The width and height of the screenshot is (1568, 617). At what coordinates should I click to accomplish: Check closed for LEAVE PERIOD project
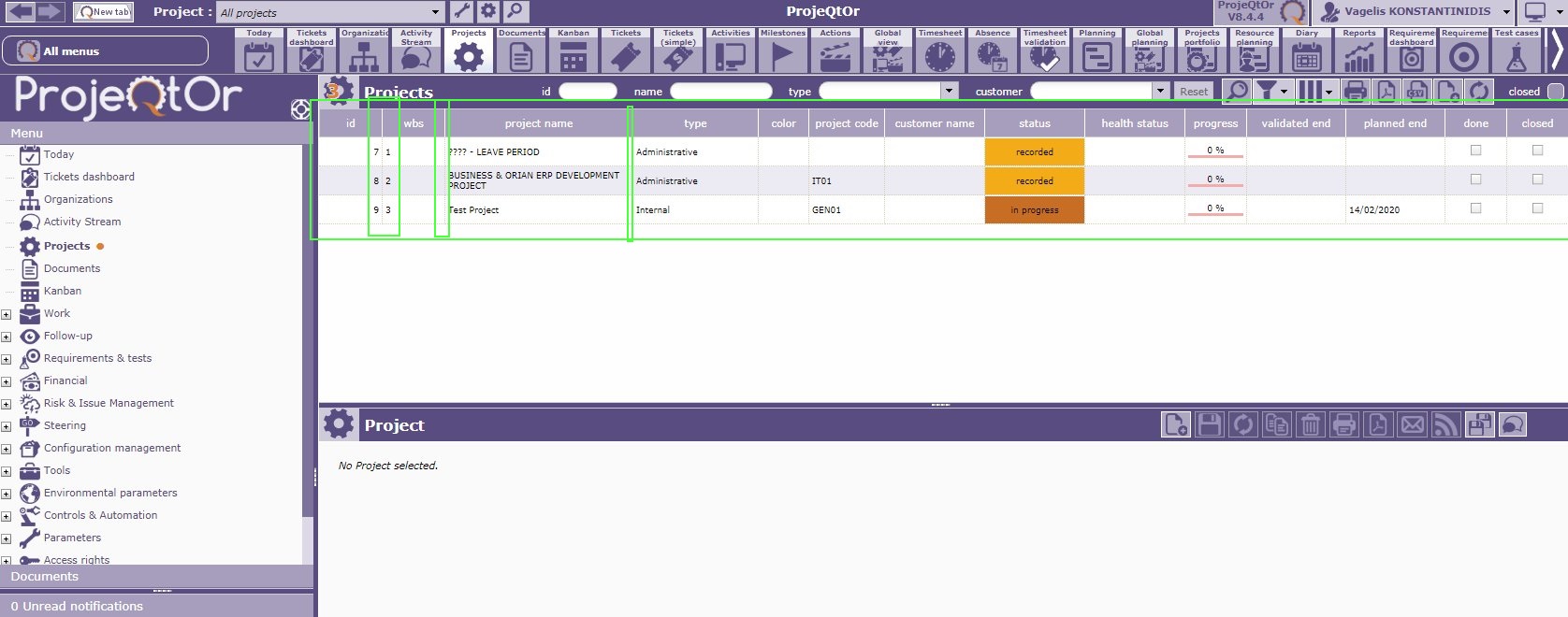pyautogui.click(x=1537, y=151)
